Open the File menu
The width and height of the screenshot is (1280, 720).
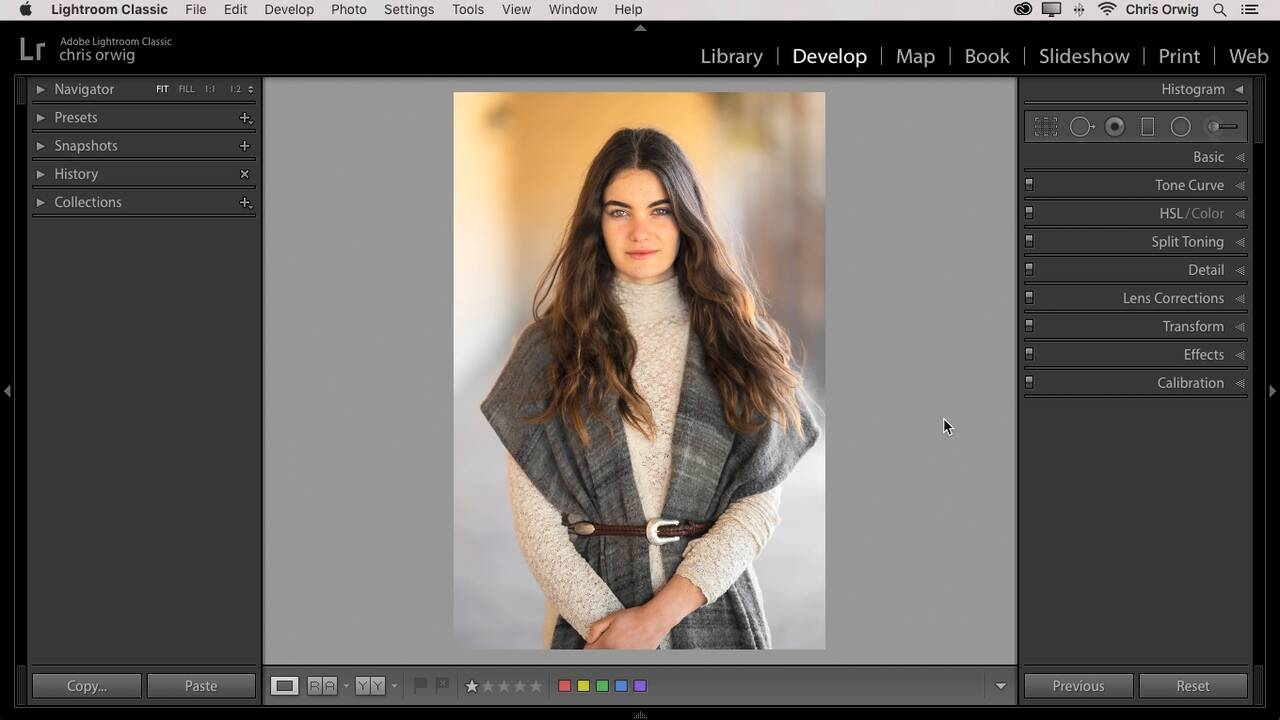[x=196, y=10]
